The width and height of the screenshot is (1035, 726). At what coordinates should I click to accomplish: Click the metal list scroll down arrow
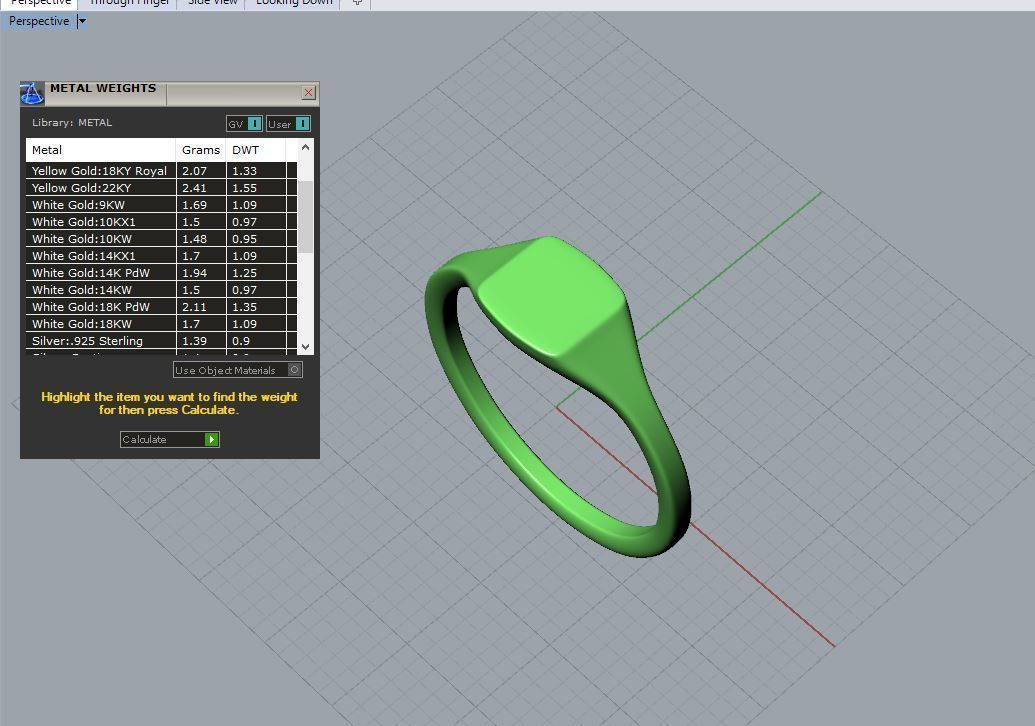tap(306, 346)
